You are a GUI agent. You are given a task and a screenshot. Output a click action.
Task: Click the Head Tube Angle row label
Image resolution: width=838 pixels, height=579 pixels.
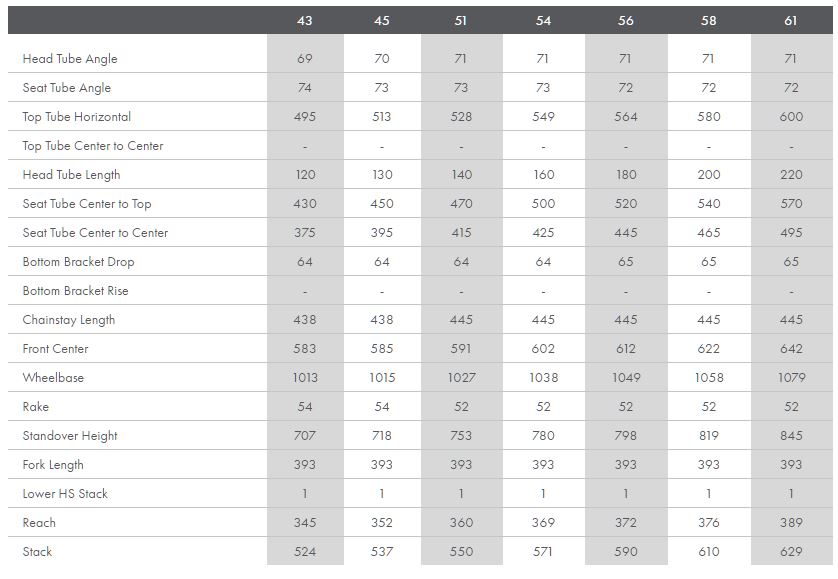tap(70, 59)
